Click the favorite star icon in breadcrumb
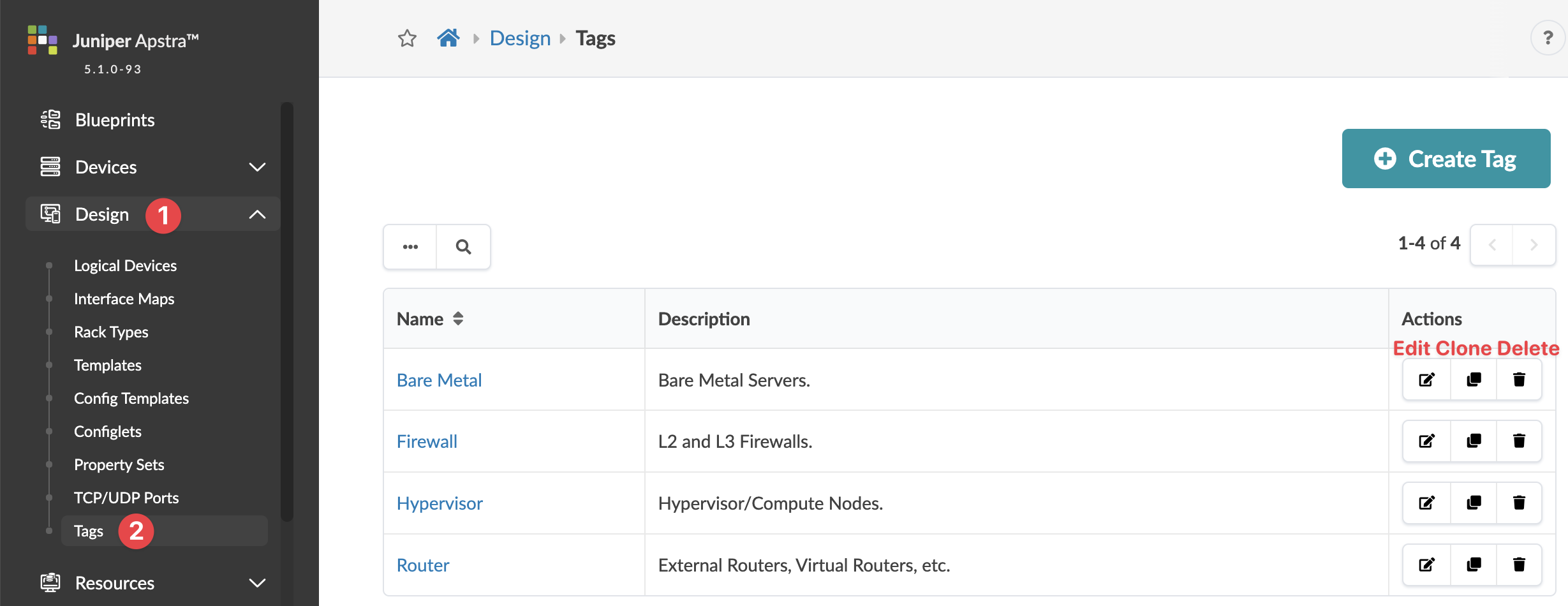The height and width of the screenshot is (606, 1568). click(x=407, y=39)
